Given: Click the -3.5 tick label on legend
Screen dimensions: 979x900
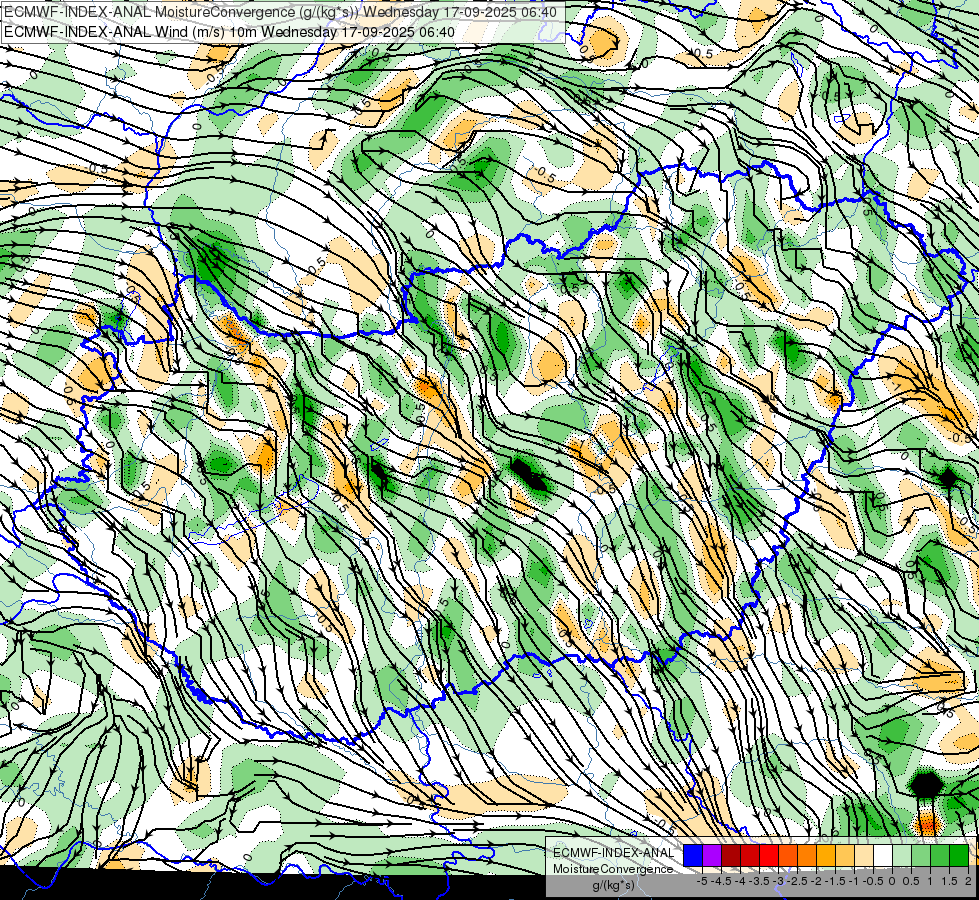Looking at the screenshot, I should tap(759, 881).
